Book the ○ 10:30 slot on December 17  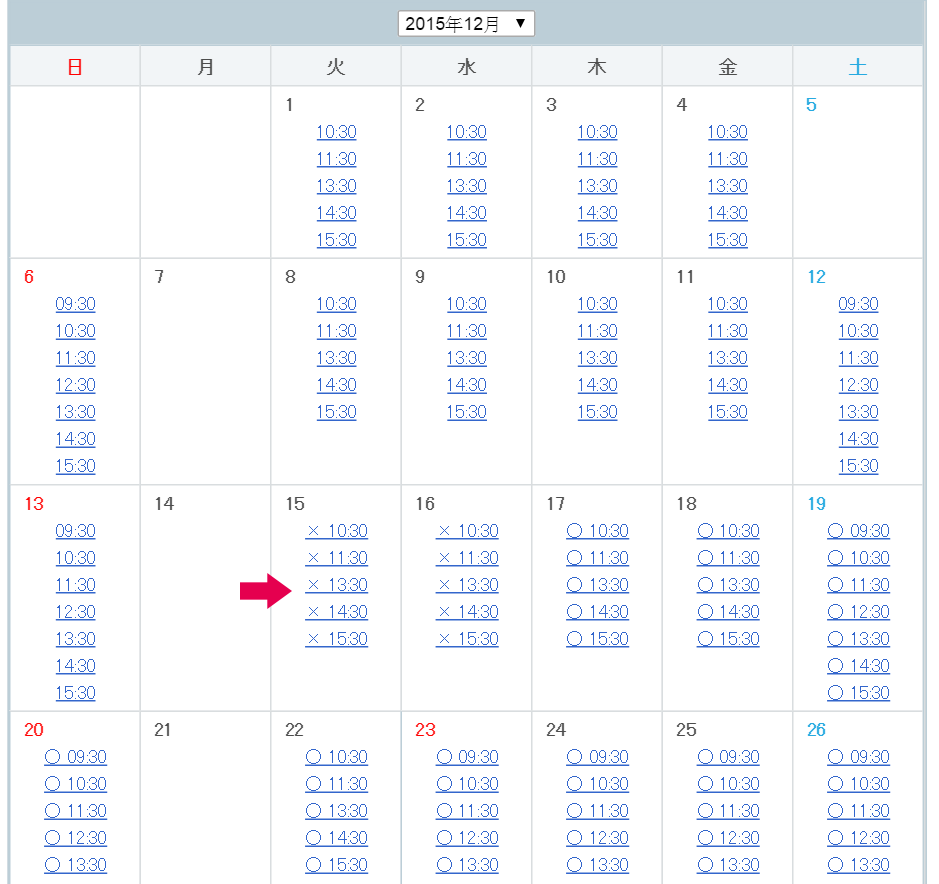[x=598, y=531]
